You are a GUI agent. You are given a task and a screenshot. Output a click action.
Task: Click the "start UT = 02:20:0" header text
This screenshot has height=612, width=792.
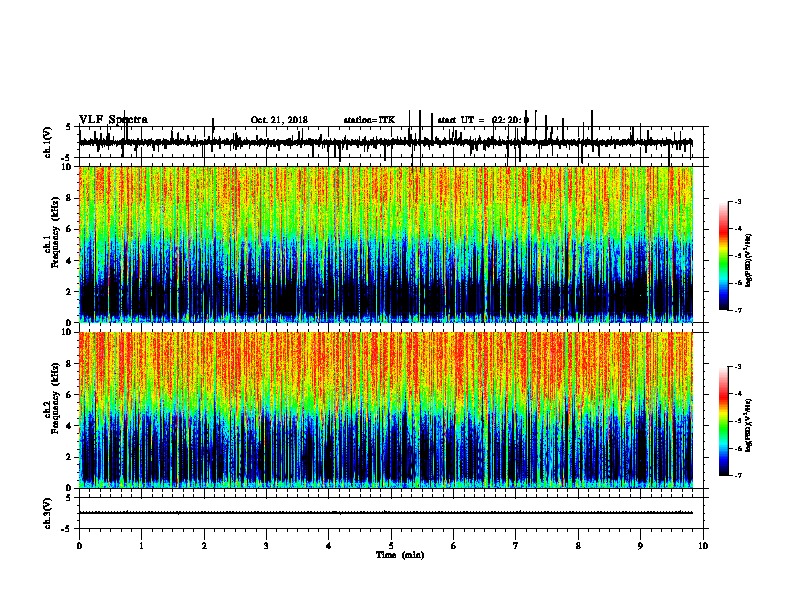tap(483, 120)
